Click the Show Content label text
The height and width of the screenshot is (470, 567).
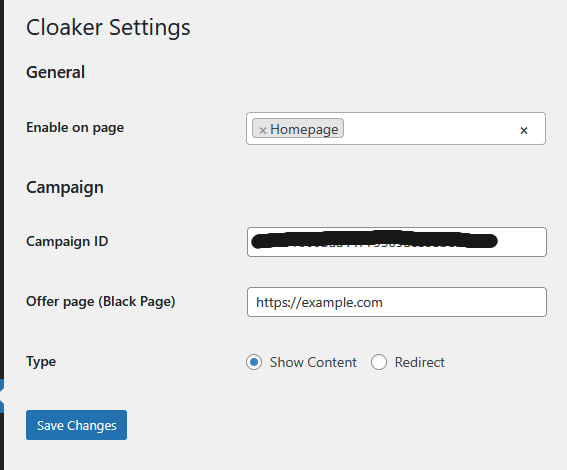tap(313, 362)
